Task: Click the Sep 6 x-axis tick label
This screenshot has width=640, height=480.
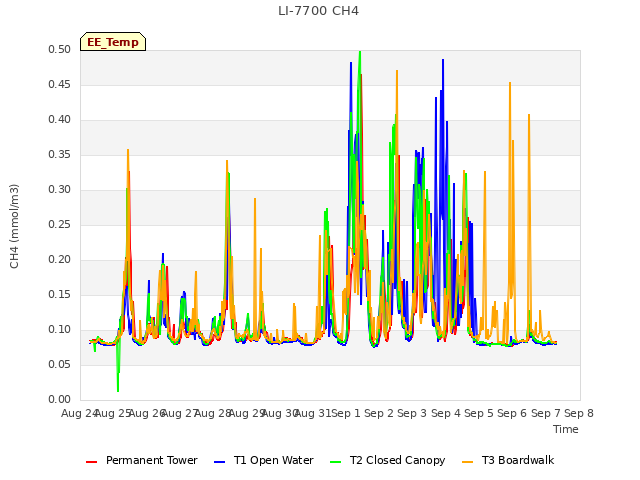Action: coord(512,413)
